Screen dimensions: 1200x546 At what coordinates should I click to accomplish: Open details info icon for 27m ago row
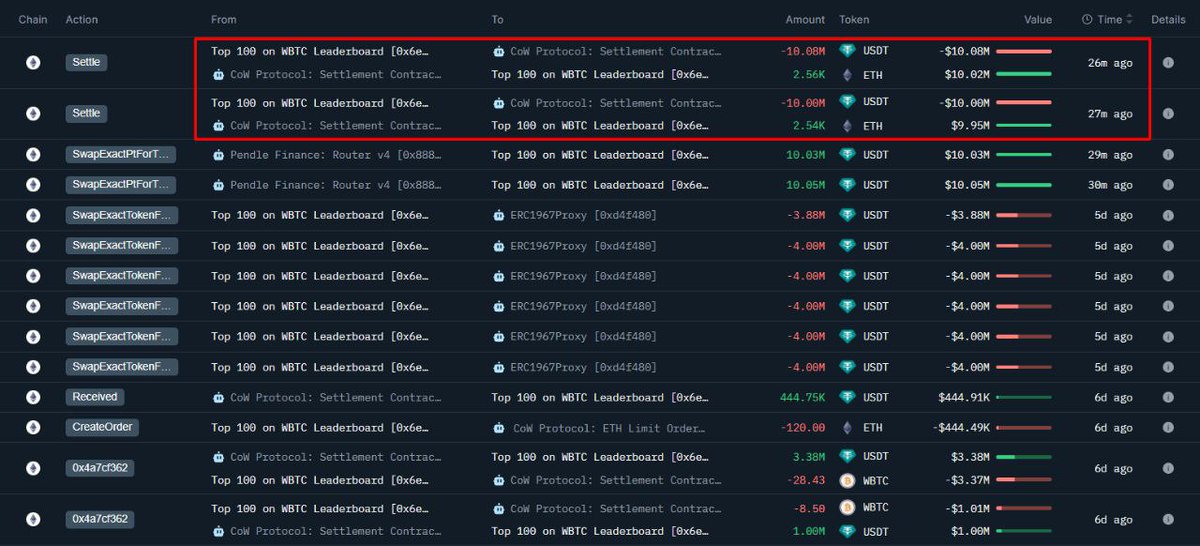[x=1168, y=114]
